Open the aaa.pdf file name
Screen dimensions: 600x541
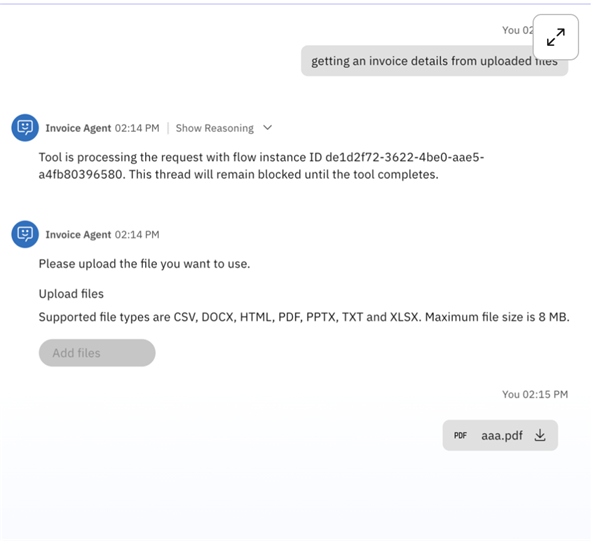(501, 436)
